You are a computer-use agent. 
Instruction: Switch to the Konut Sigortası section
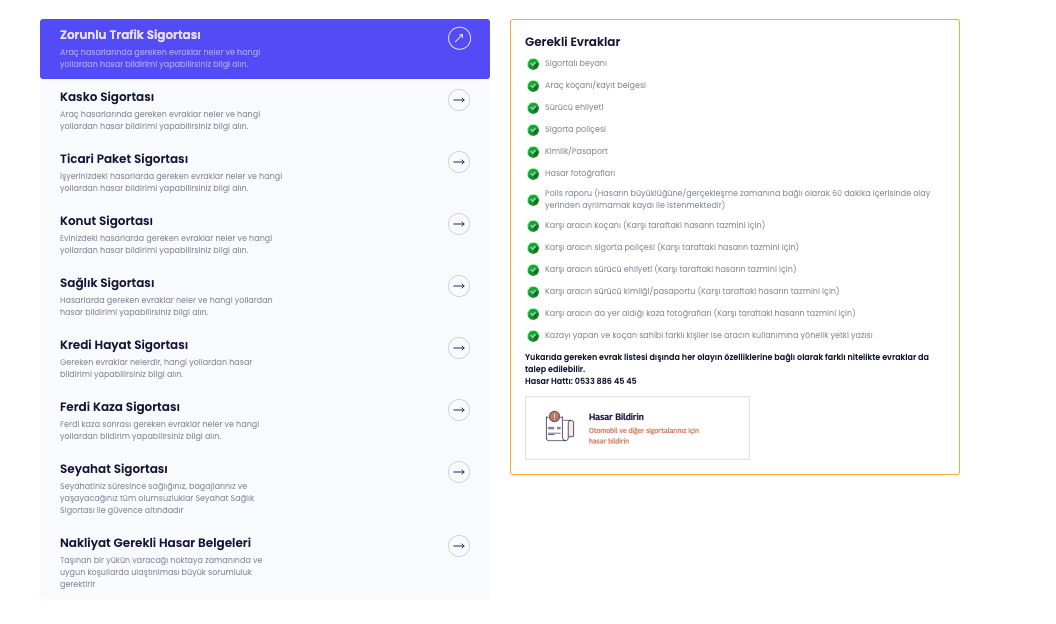pos(106,221)
